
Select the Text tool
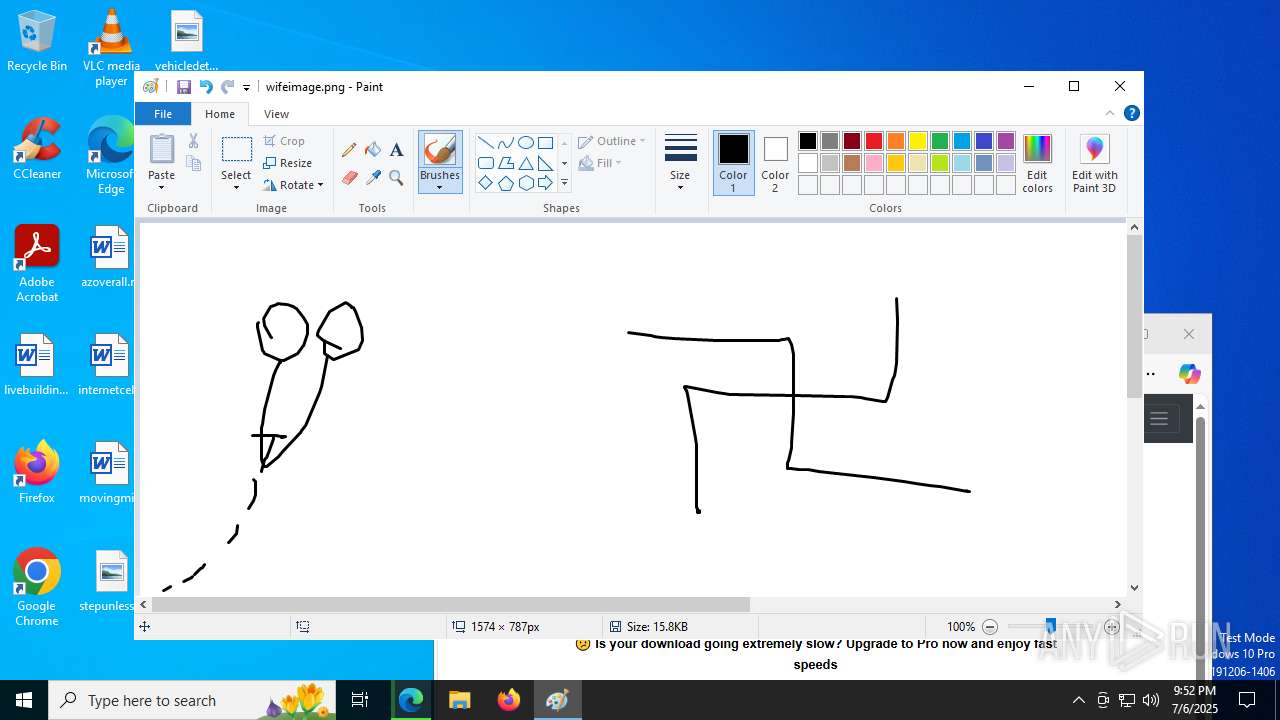pos(396,150)
